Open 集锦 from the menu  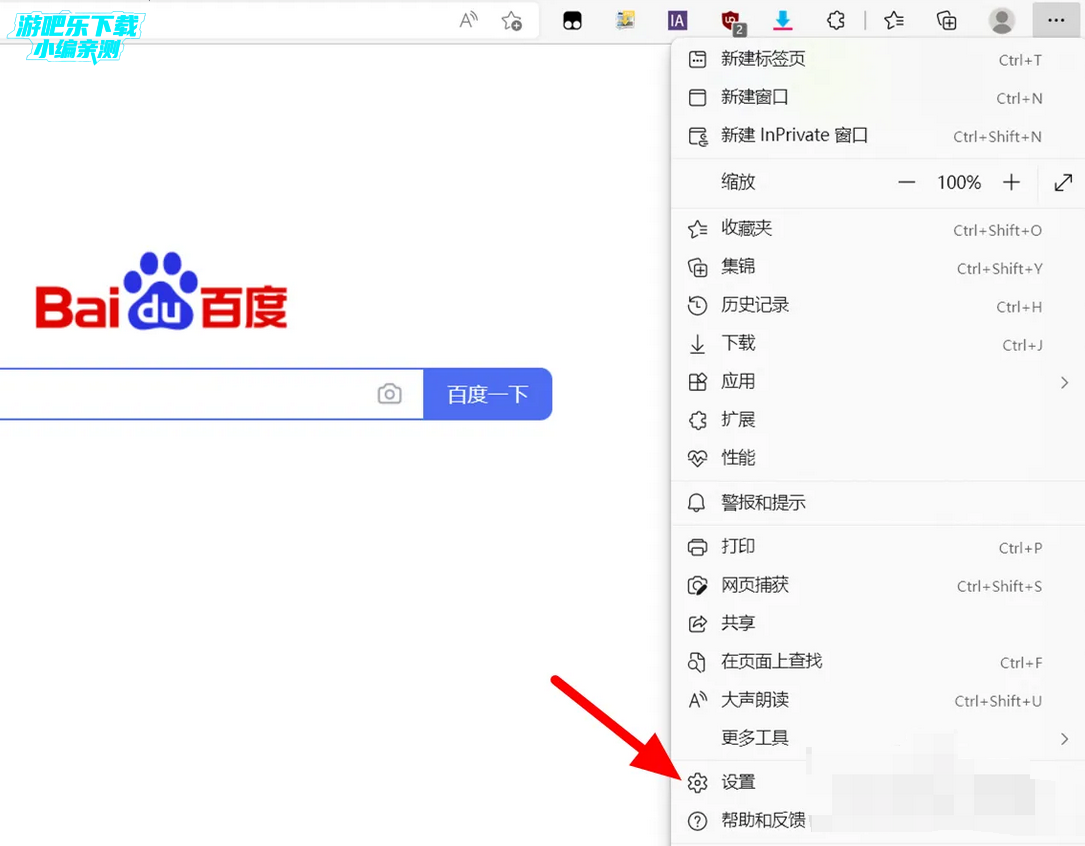(877, 266)
